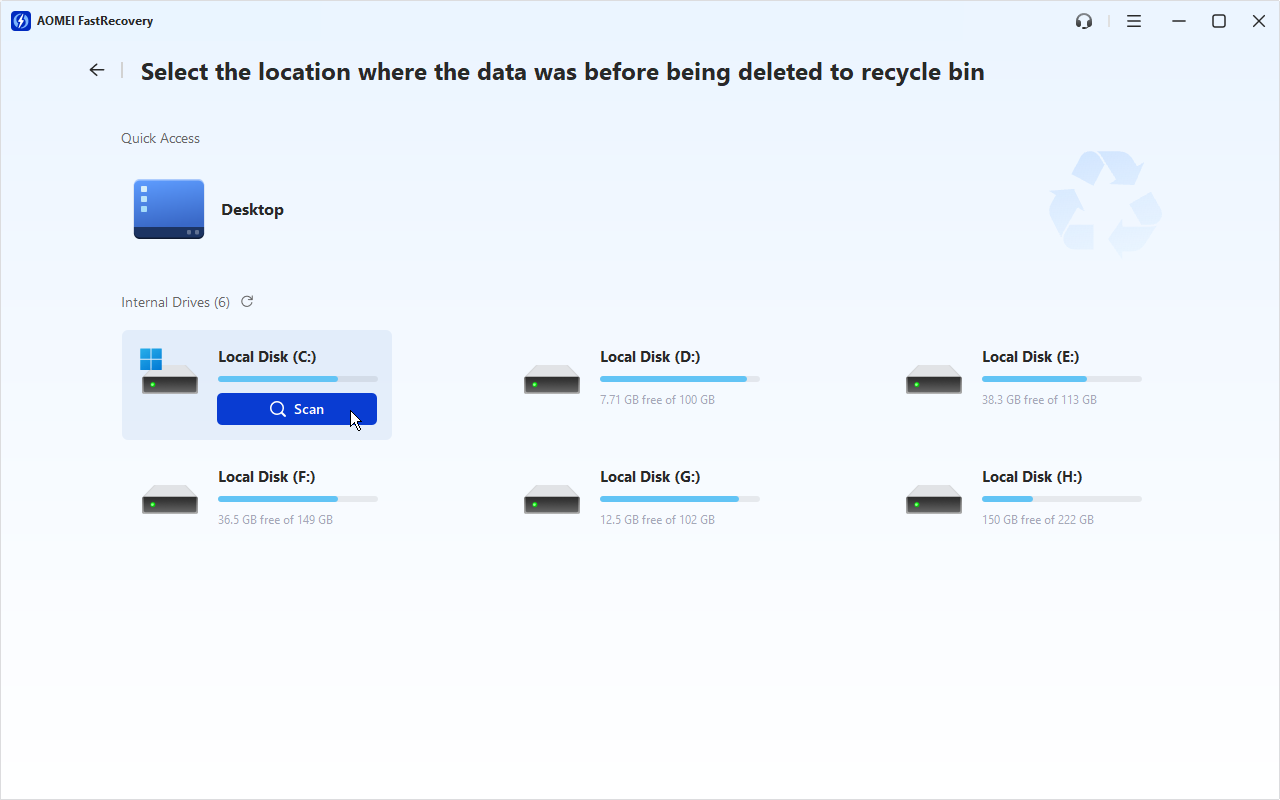Click the F: drive usage bar
The width and height of the screenshot is (1280, 800).
(x=298, y=498)
